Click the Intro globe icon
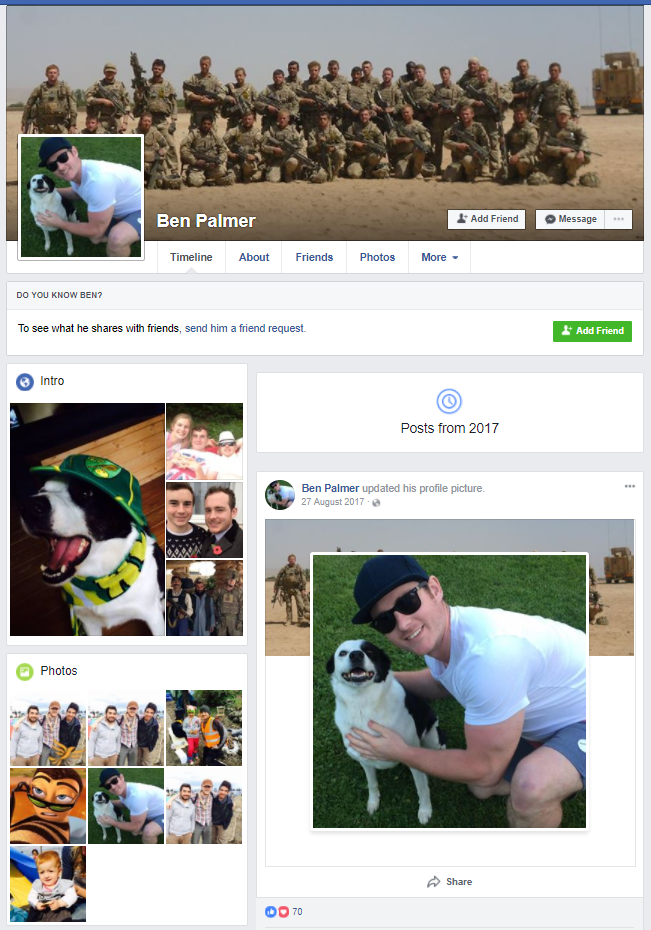 (x=25, y=381)
